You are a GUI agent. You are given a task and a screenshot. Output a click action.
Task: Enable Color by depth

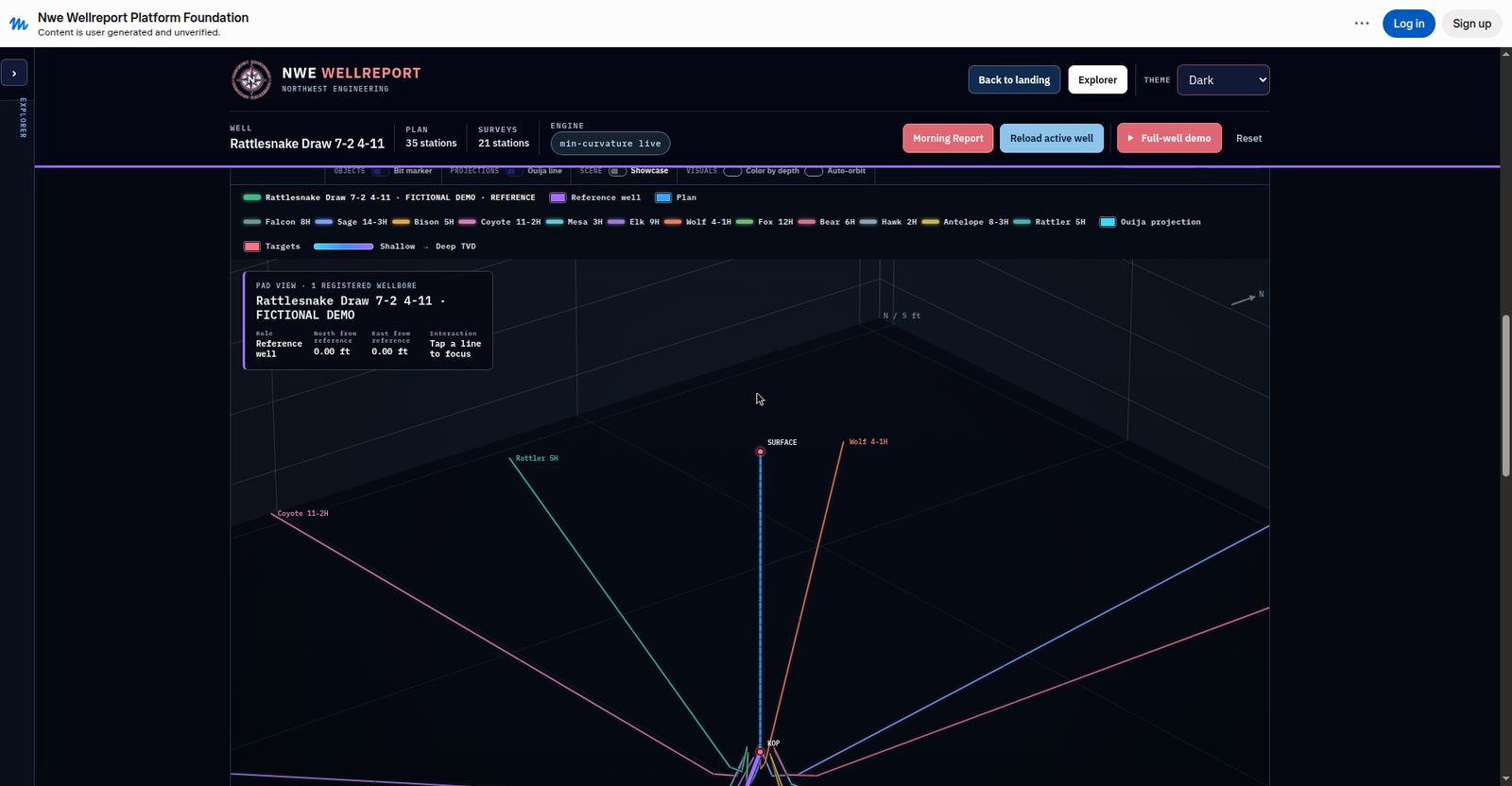tap(732, 171)
